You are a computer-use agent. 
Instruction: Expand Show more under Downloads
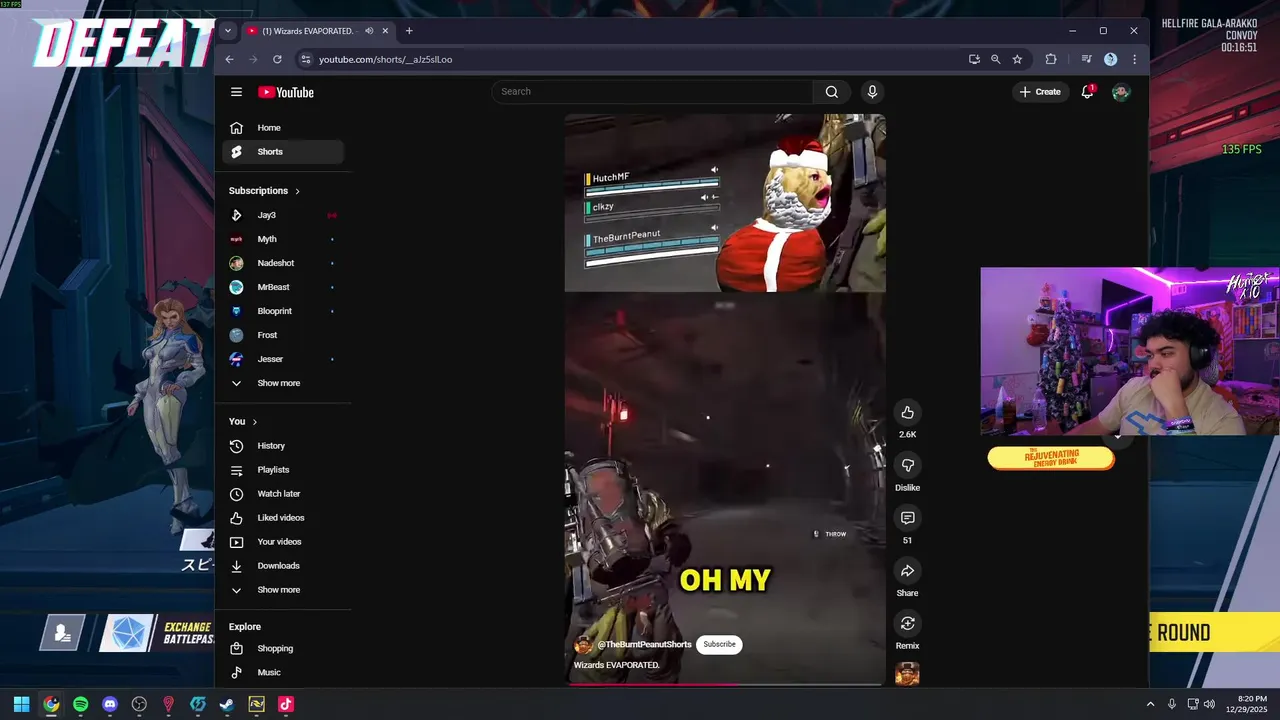283,590
